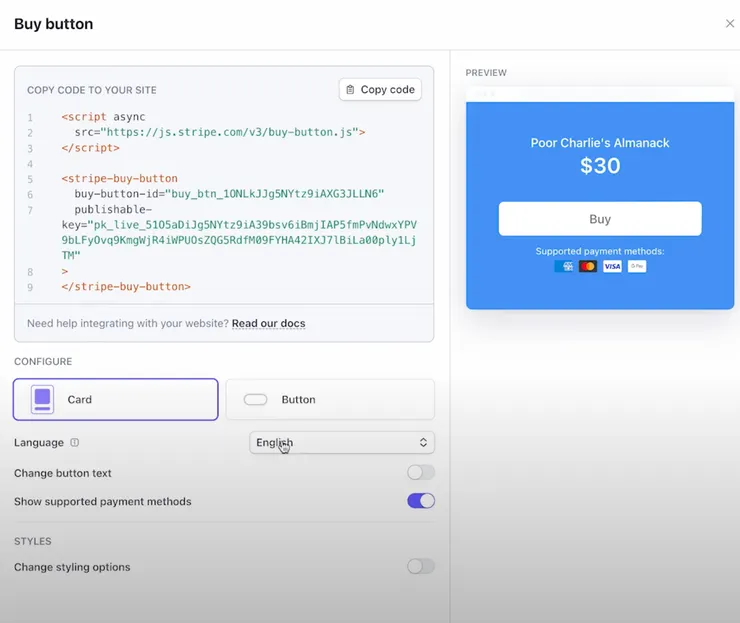Click the Poor Charlie's Almanack title
Screen dimensions: 740x623
pos(600,143)
